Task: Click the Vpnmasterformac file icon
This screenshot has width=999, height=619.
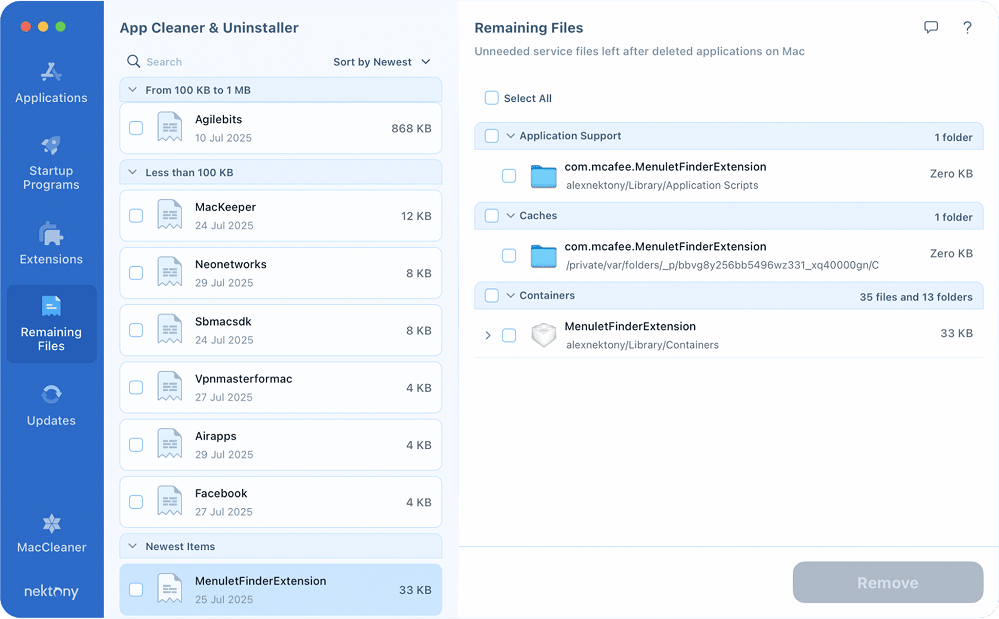Action: (x=169, y=387)
